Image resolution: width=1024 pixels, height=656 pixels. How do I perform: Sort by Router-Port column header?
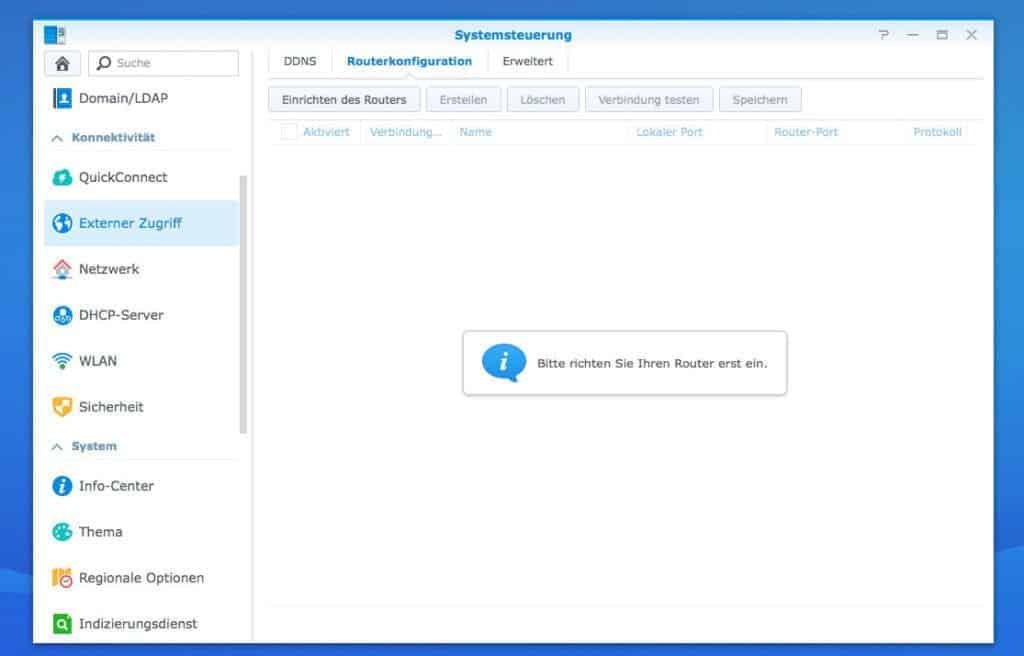point(805,132)
